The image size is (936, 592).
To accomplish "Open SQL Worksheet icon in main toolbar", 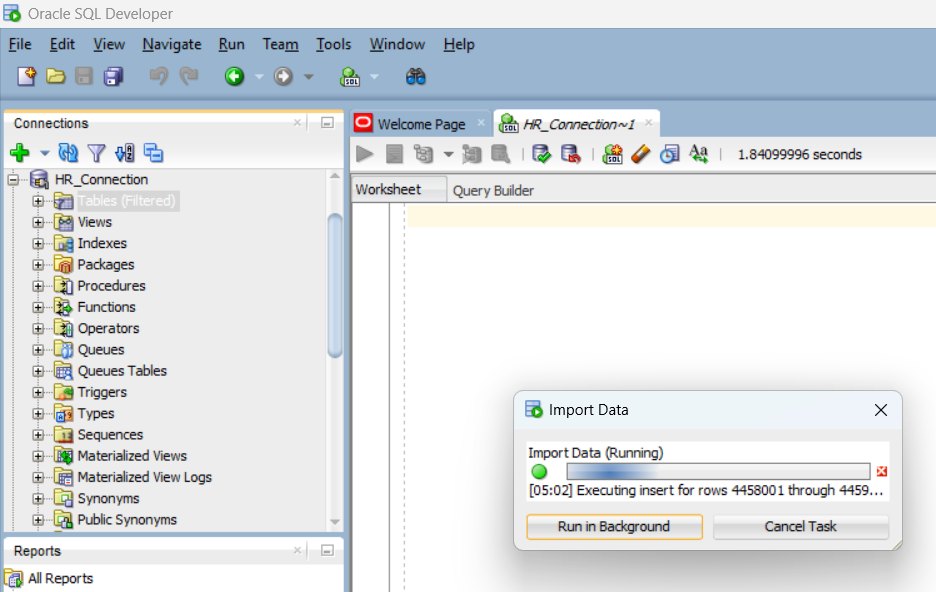I will (x=350, y=76).
